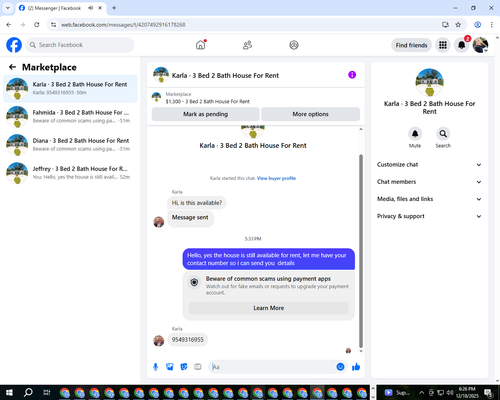Go back using the Marketplace arrow
This screenshot has width=500, height=400.
pos(13,67)
